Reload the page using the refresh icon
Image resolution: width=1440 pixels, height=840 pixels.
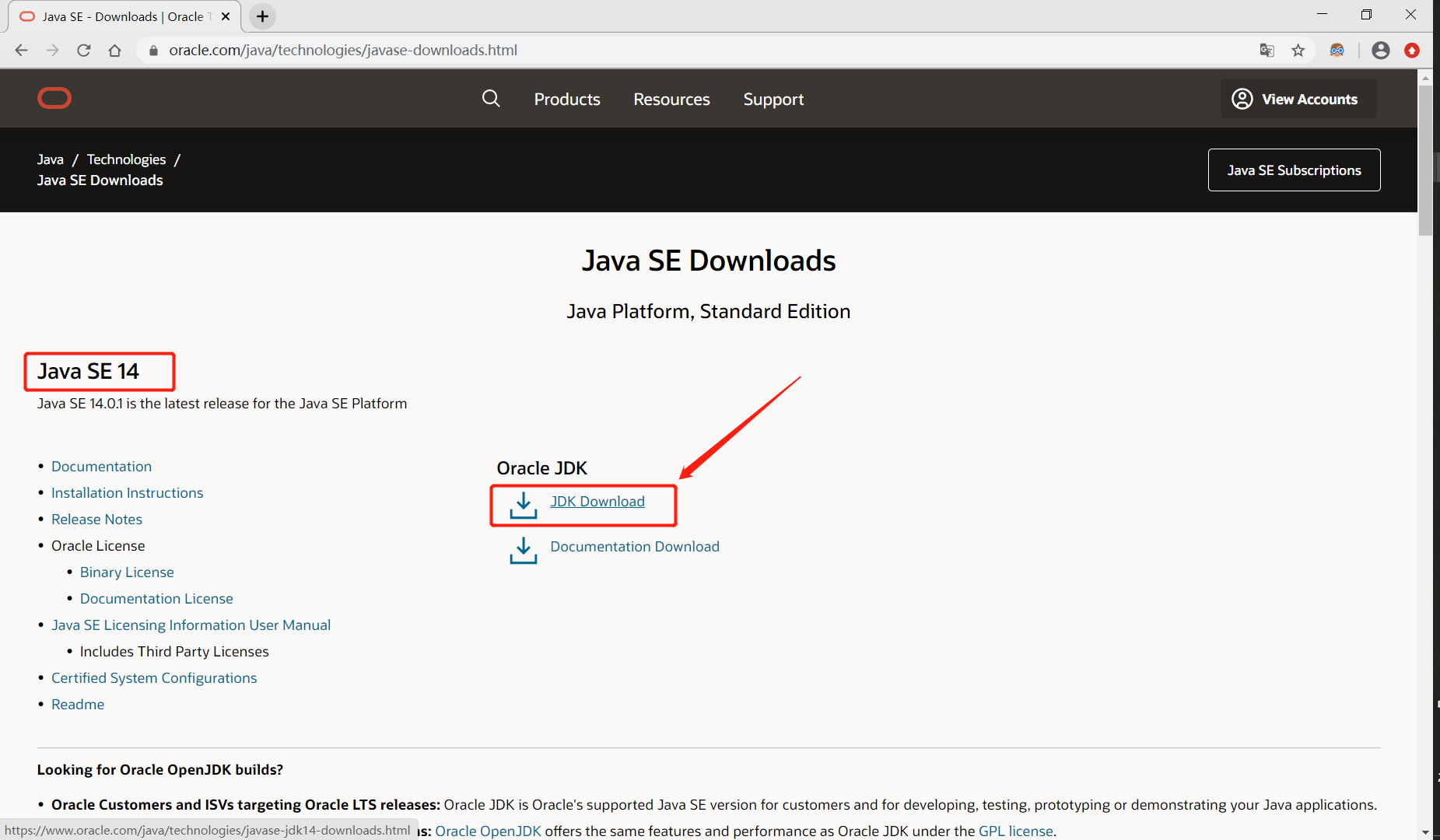[x=84, y=50]
